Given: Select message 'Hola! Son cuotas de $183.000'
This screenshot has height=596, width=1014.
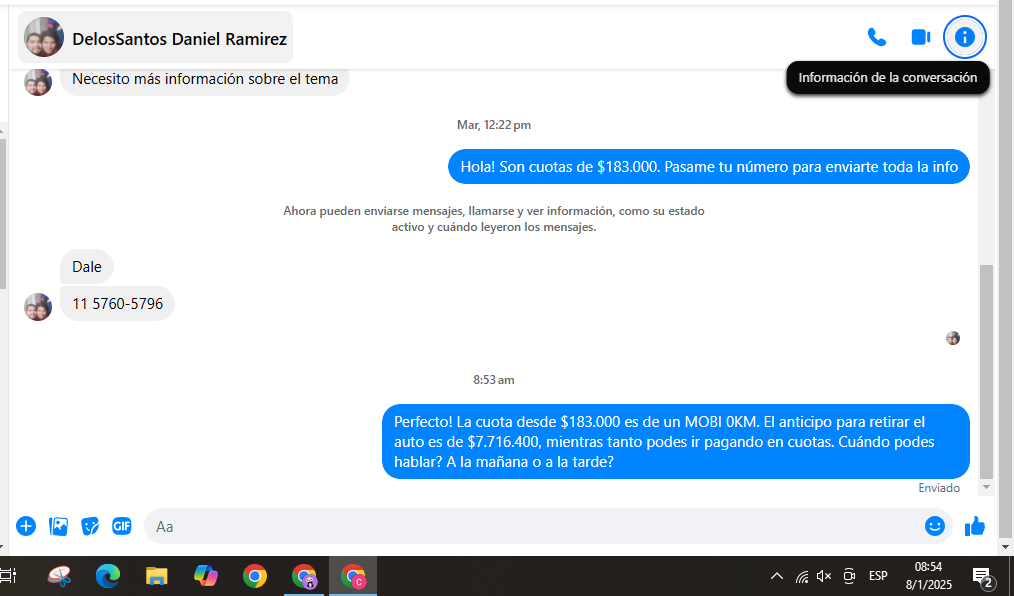Looking at the screenshot, I should pos(709,167).
